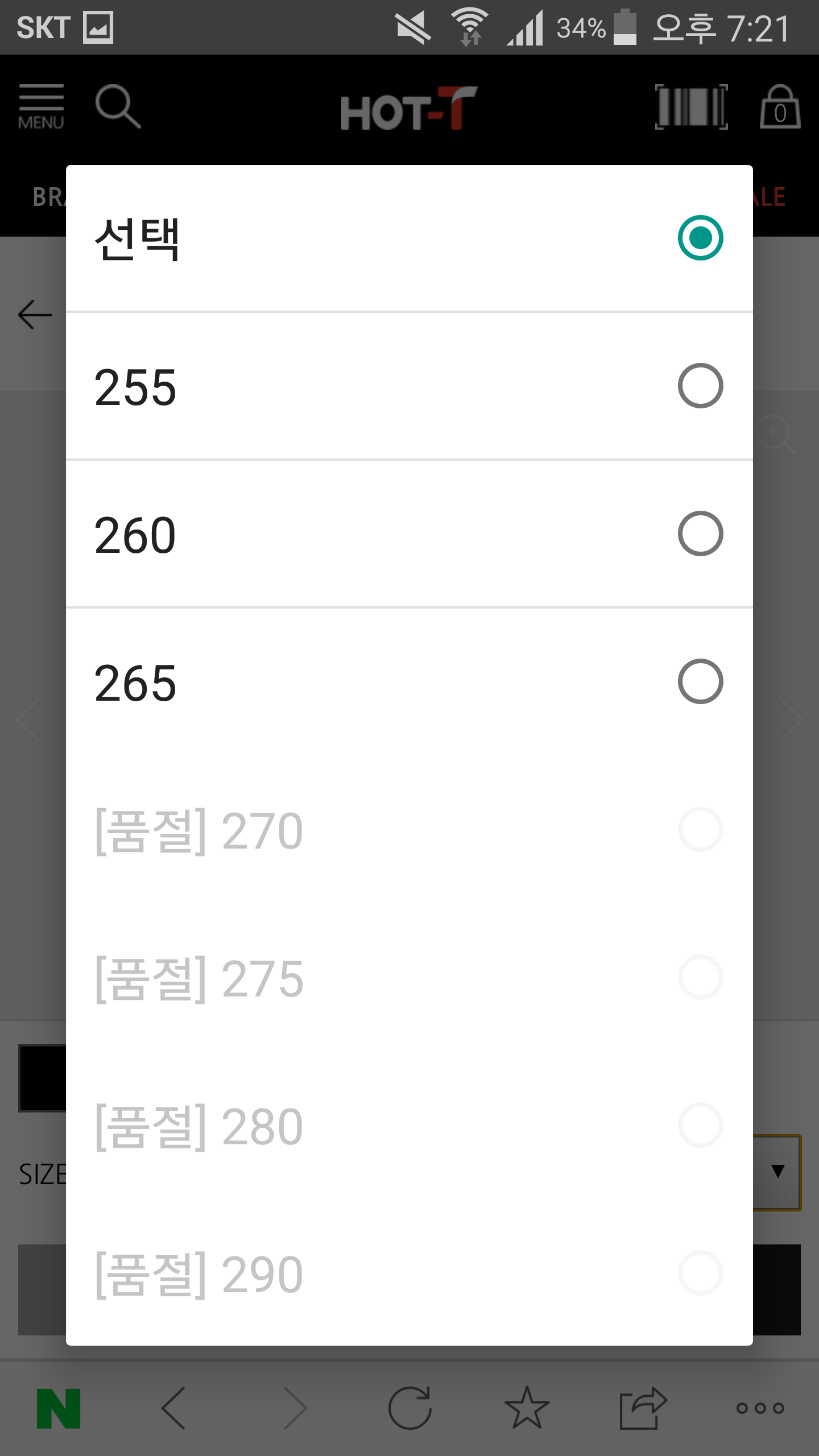This screenshot has width=819, height=1456.
Task: Bookmark page with the star icon
Action: [527, 1408]
